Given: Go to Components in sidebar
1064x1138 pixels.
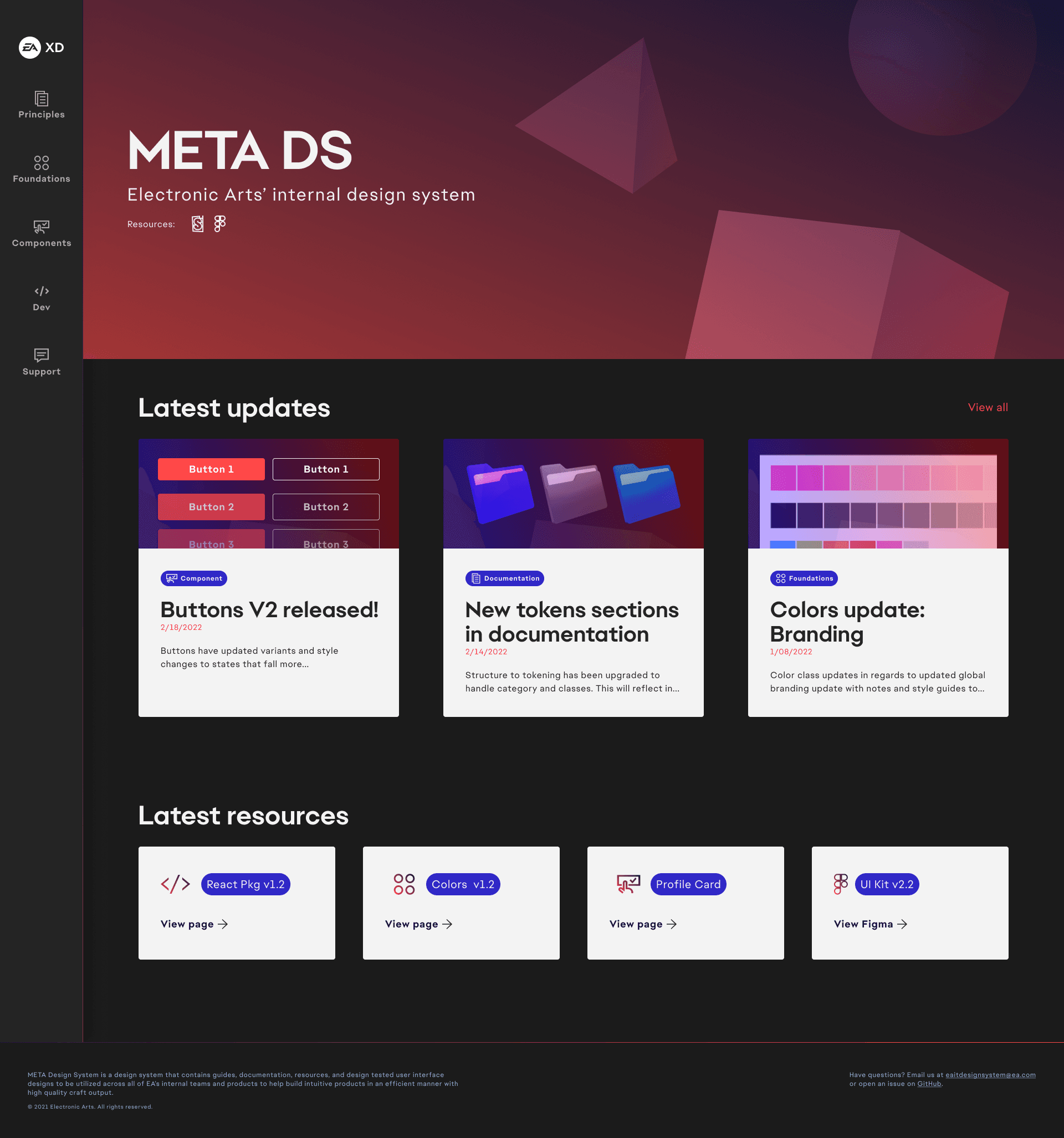Looking at the screenshot, I should 41,234.
